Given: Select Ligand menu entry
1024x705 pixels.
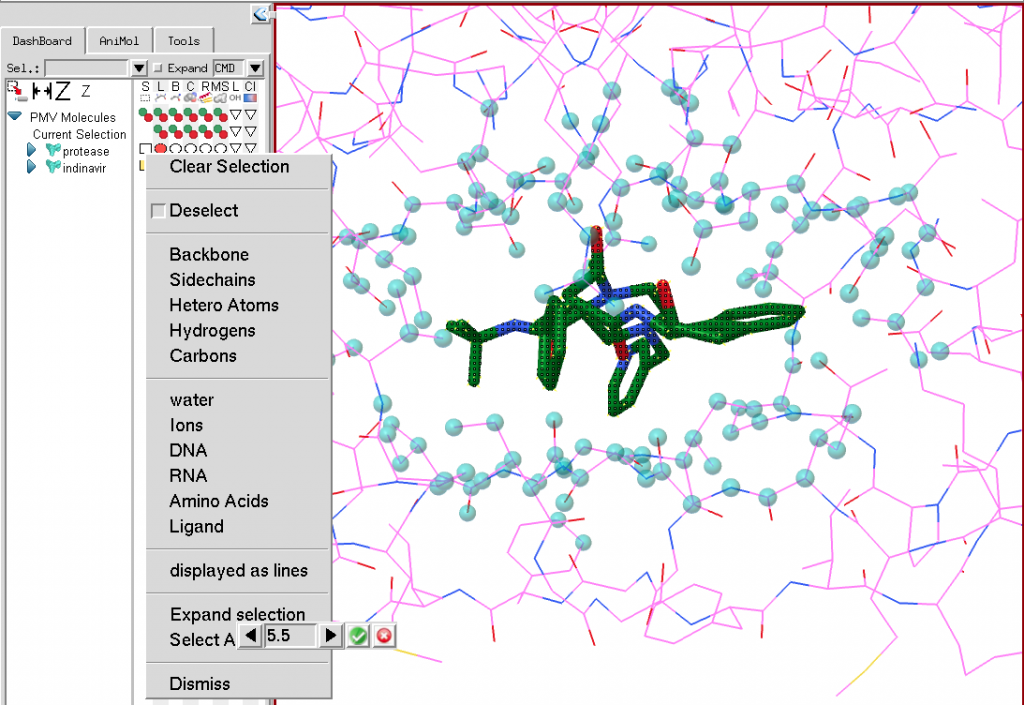Looking at the screenshot, I should [196, 527].
